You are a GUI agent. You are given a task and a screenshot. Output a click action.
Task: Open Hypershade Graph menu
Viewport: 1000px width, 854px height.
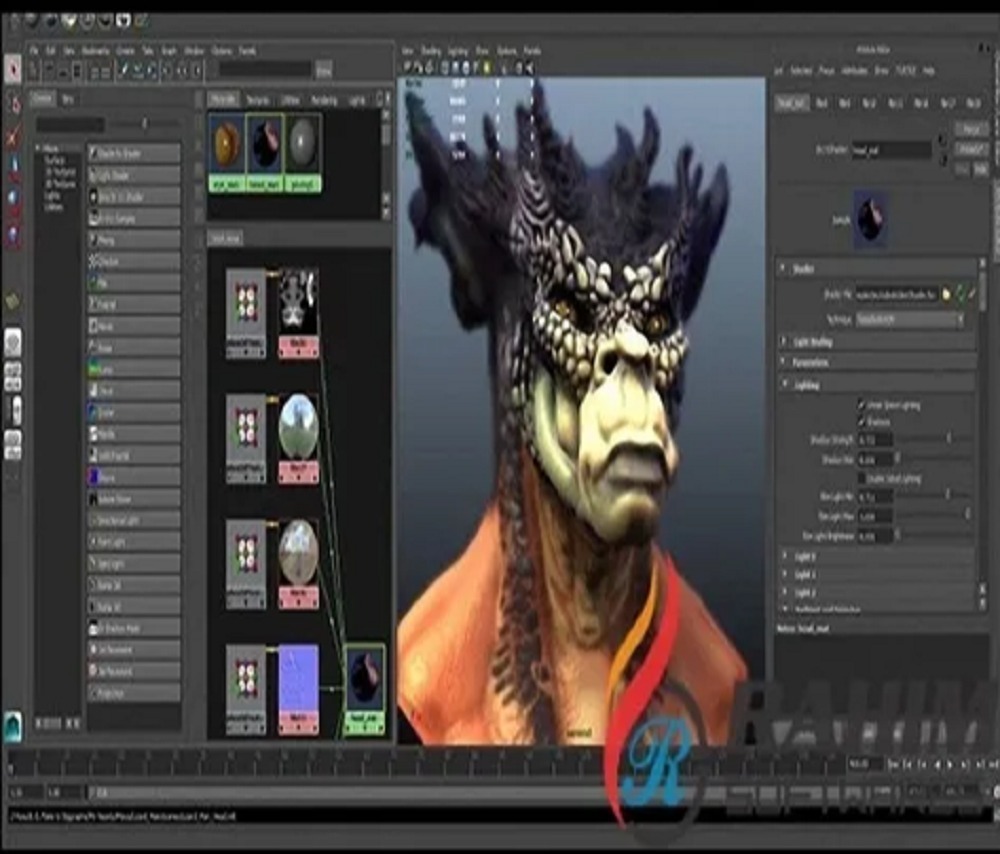pyautogui.click(x=168, y=50)
